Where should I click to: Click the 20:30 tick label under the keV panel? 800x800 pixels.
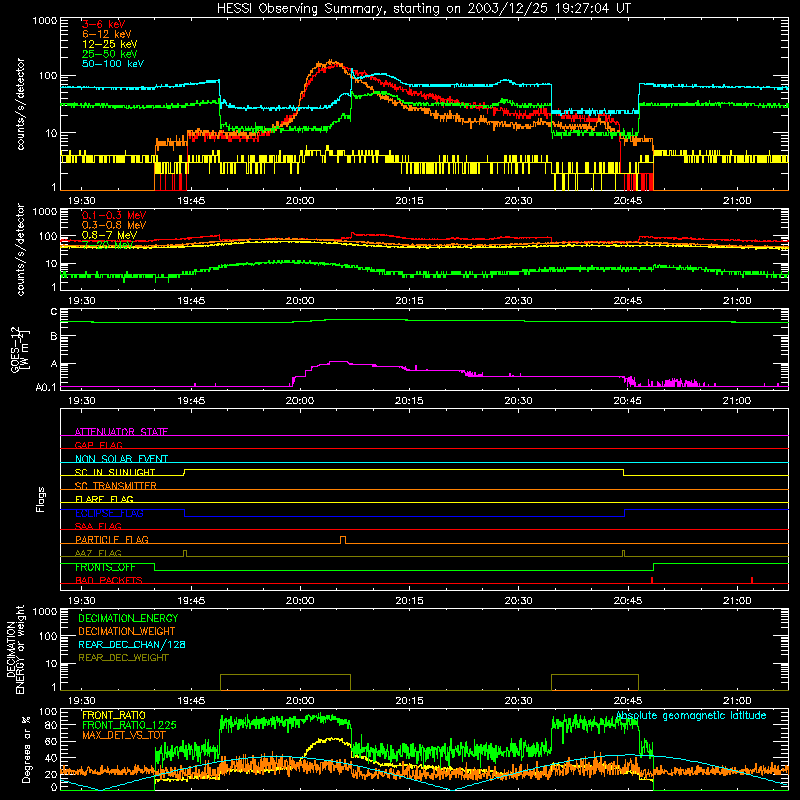point(518,201)
